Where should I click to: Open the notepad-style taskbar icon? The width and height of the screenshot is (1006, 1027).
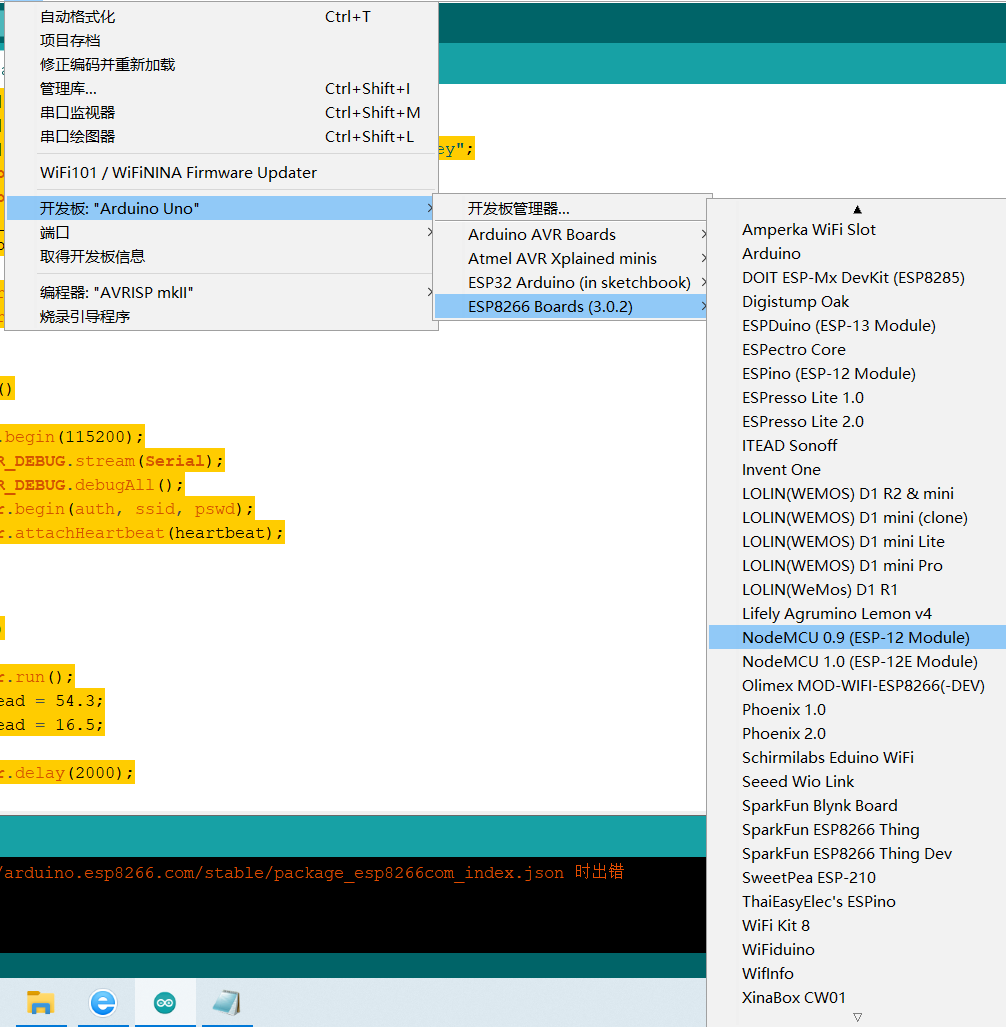[x=227, y=1003]
